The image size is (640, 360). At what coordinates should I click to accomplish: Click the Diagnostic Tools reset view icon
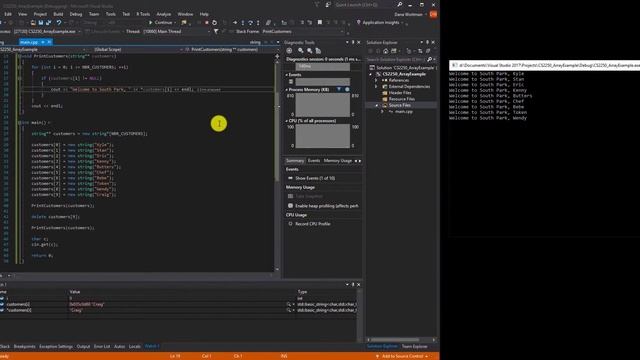click(318, 51)
